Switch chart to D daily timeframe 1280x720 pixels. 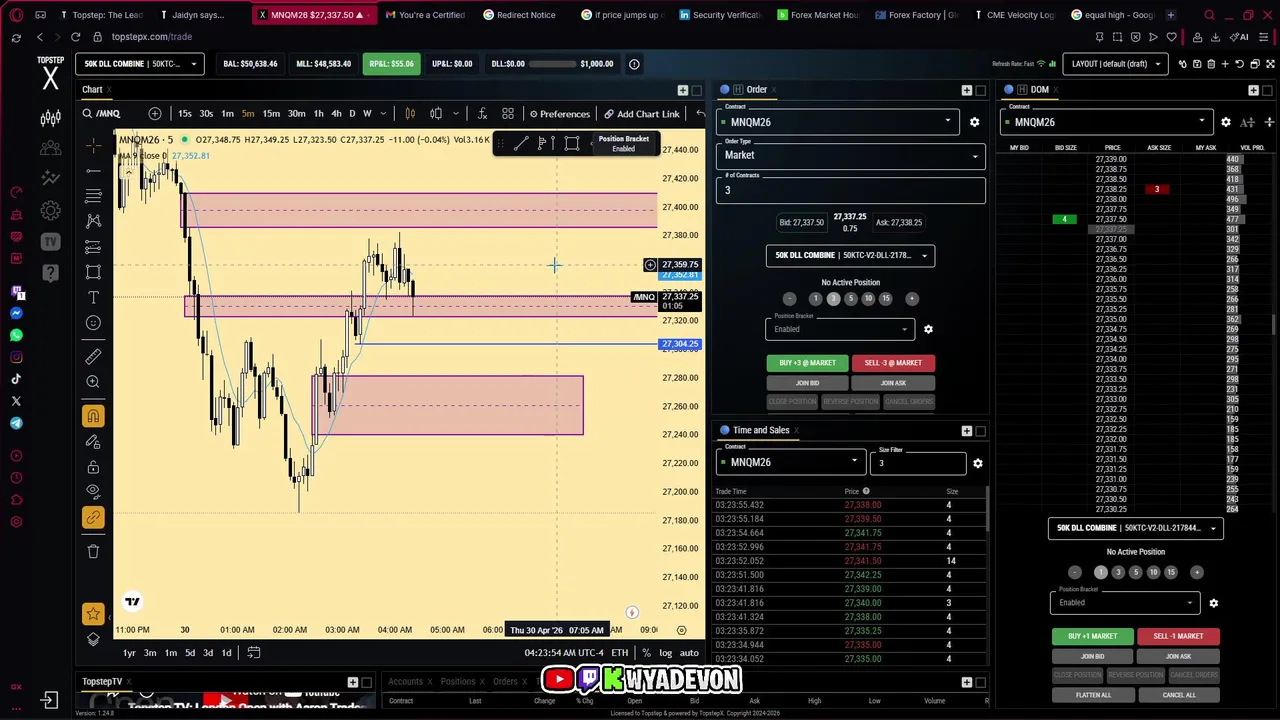click(x=352, y=114)
